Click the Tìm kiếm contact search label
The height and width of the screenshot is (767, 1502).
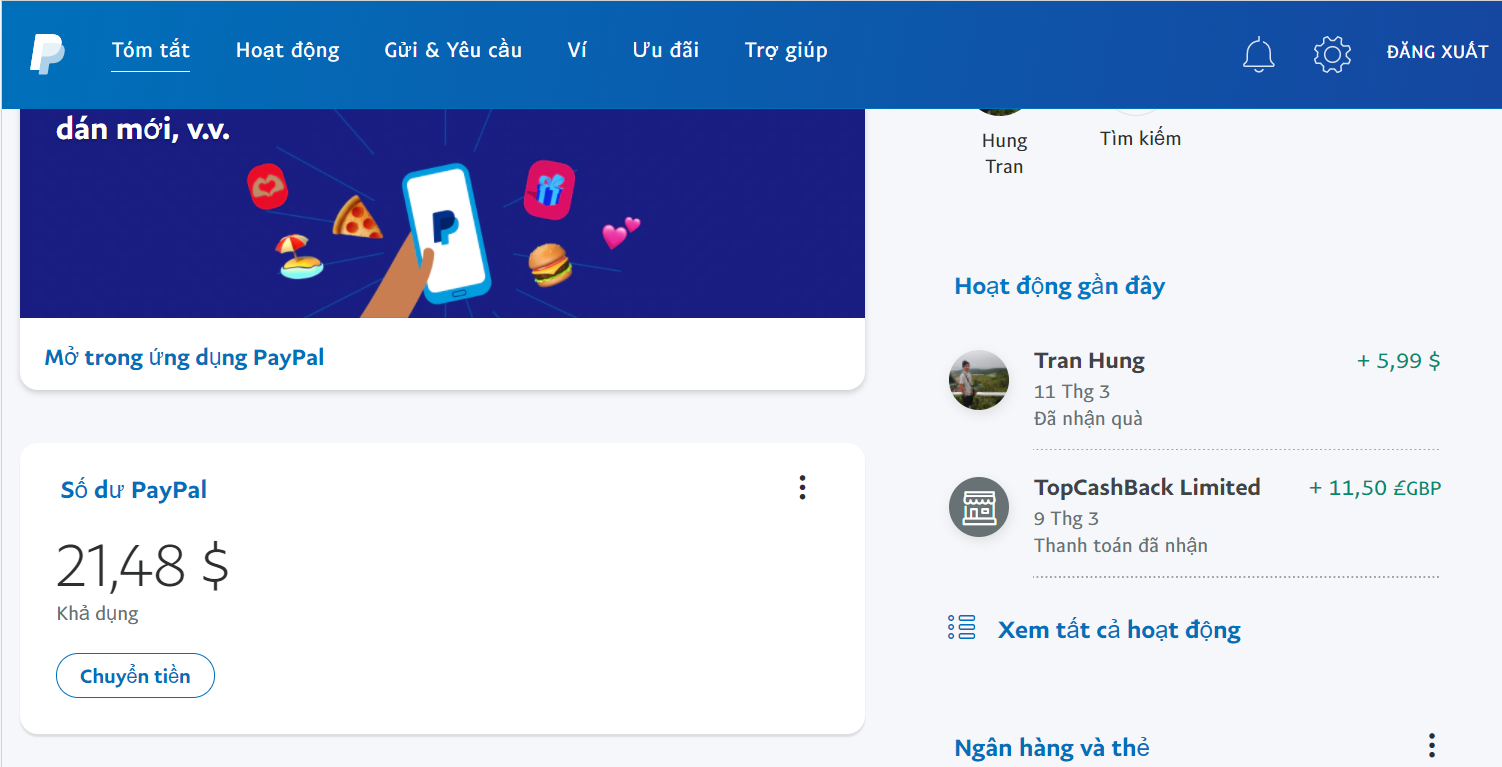[1140, 139]
